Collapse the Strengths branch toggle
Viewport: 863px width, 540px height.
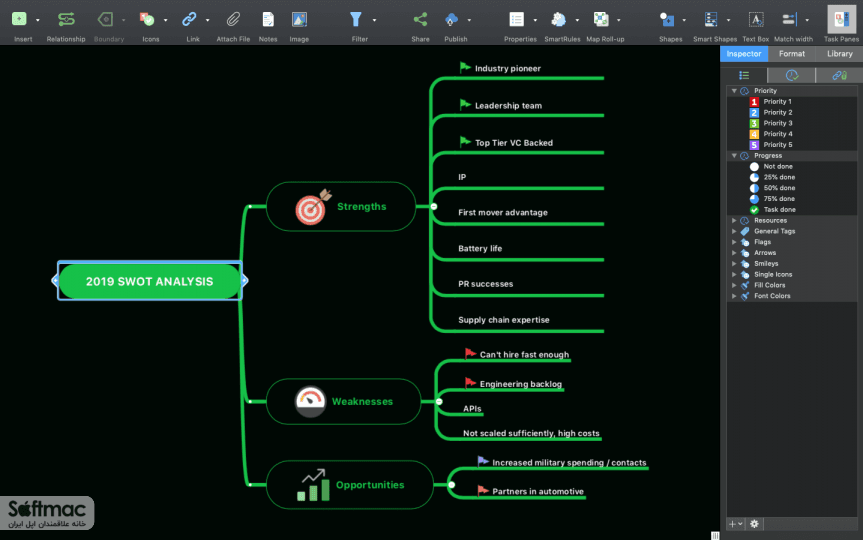pos(434,206)
